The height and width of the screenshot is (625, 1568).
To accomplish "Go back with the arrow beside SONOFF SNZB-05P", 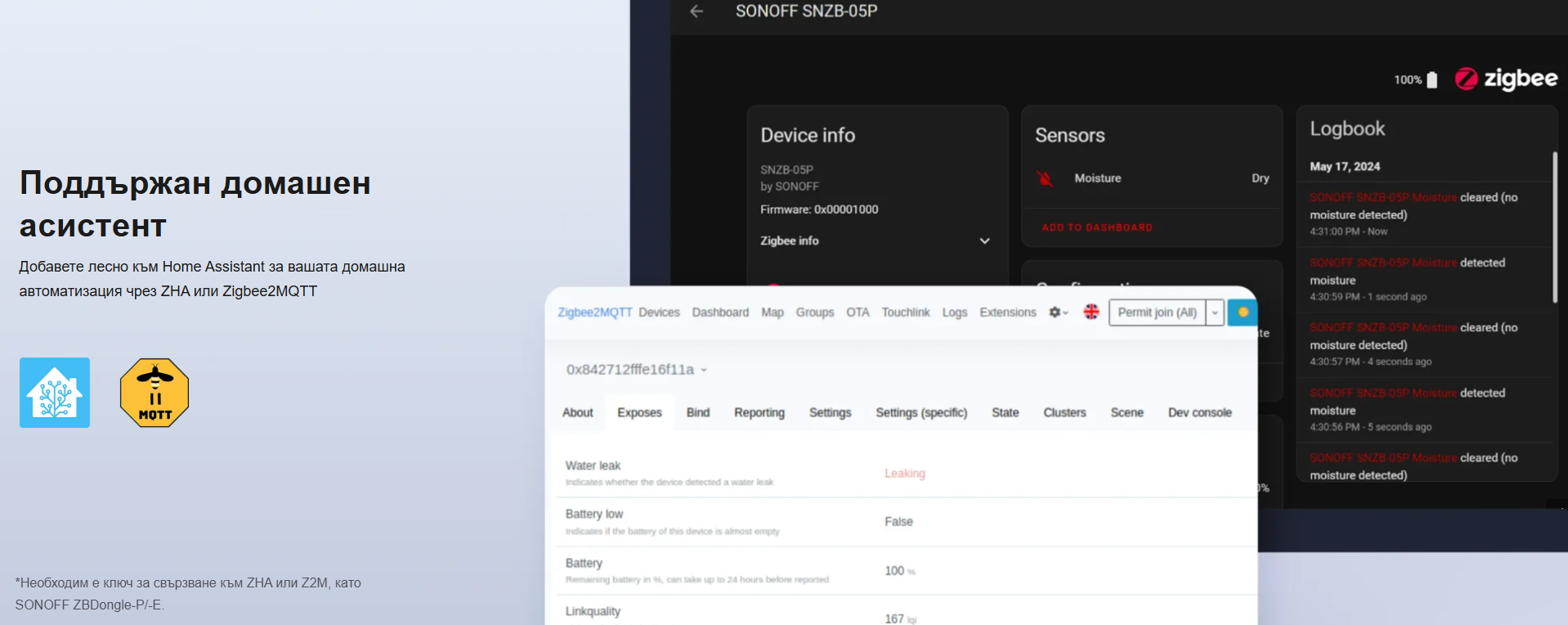I will [x=697, y=11].
